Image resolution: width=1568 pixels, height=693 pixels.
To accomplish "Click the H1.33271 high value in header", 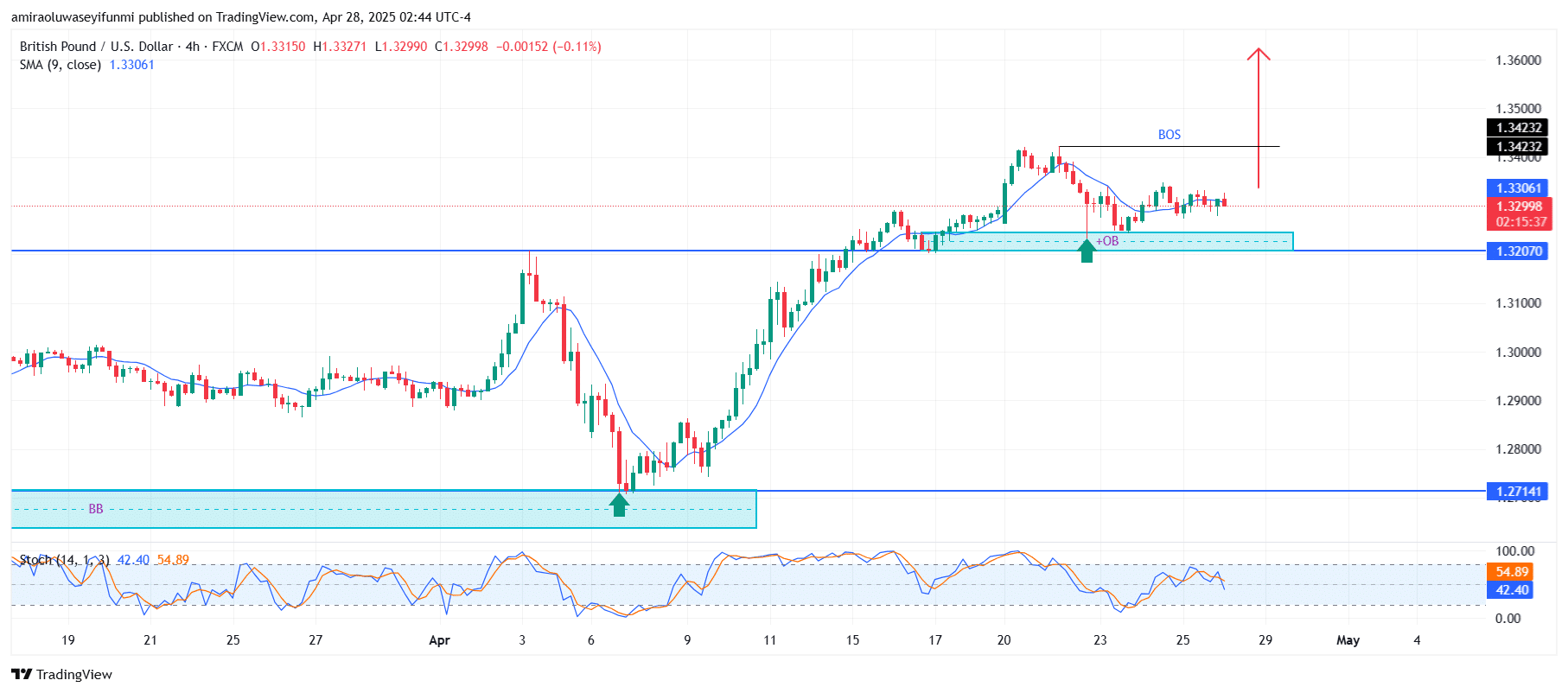I will click(x=340, y=47).
